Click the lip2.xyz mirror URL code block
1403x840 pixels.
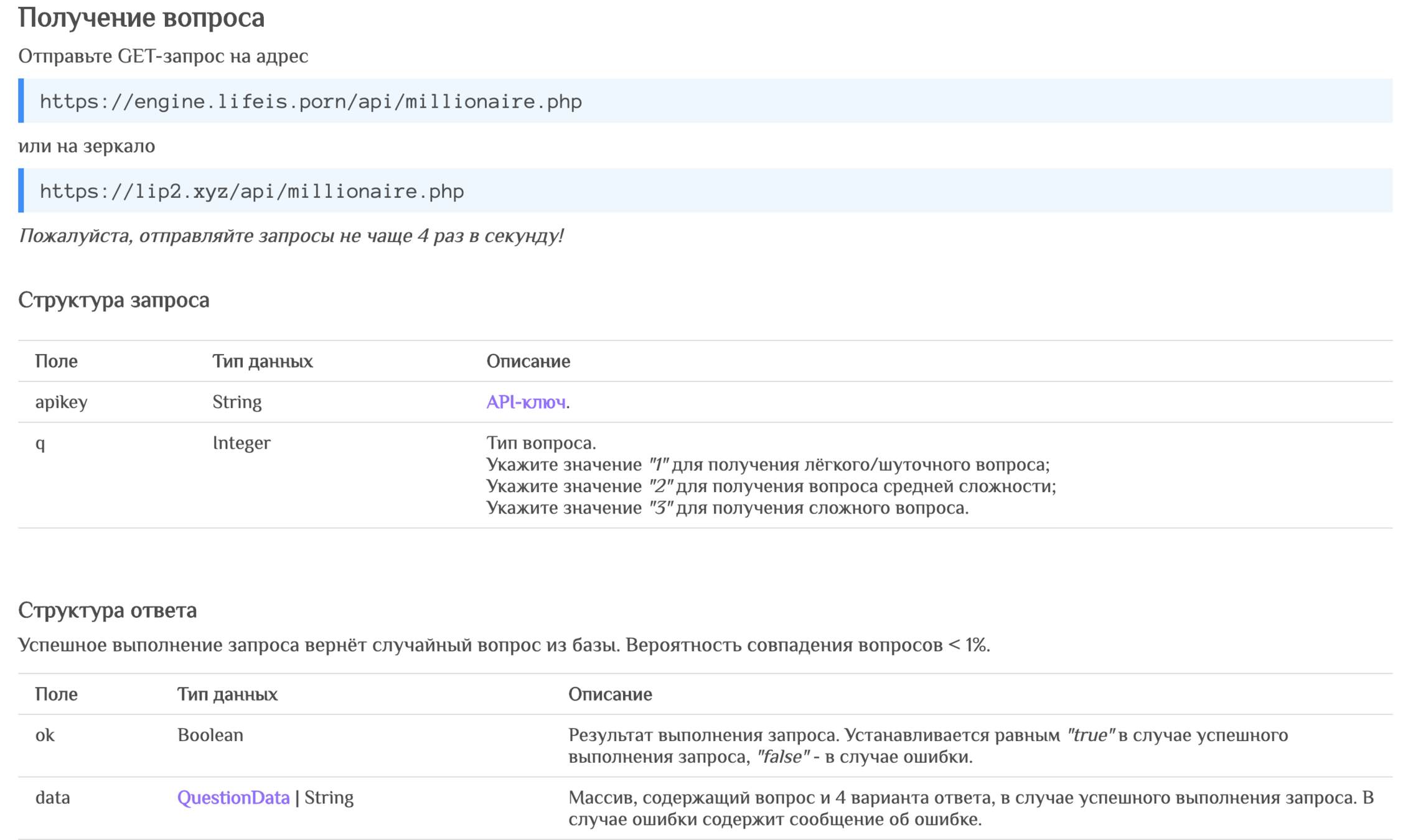251,191
